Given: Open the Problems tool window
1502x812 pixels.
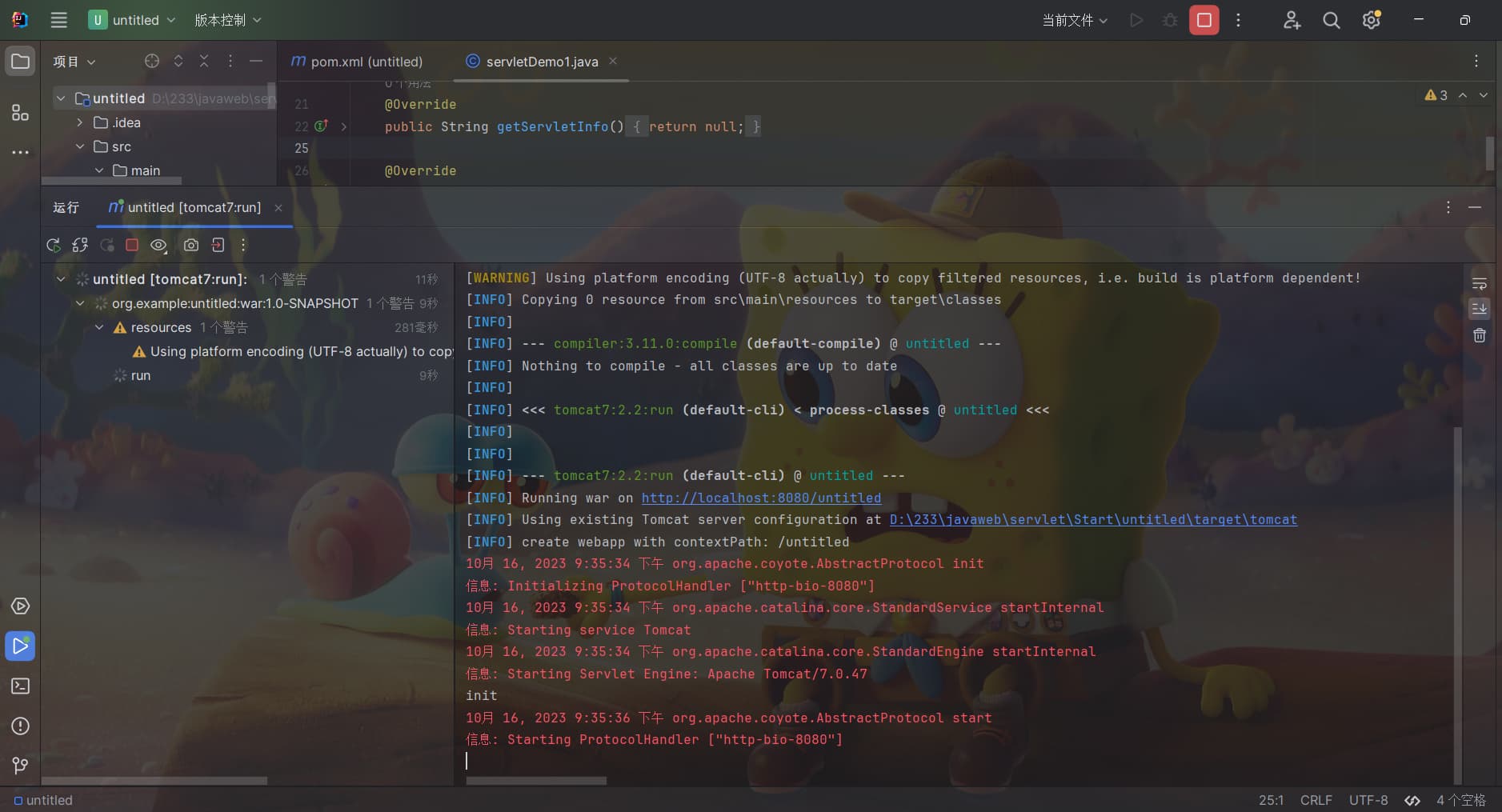Looking at the screenshot, I should pos(20,726).
